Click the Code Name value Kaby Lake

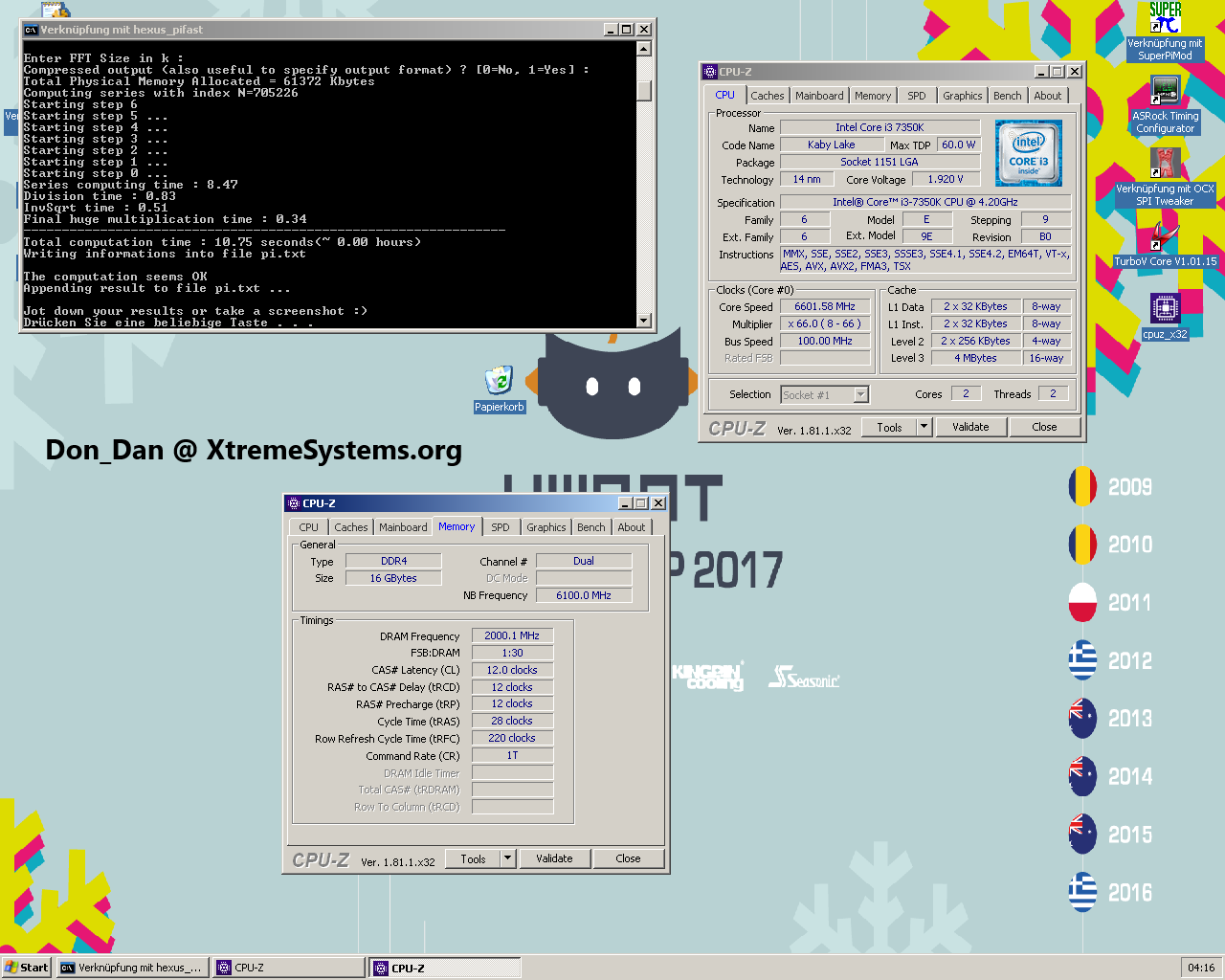pyautogui.click(x=831, y=145)
